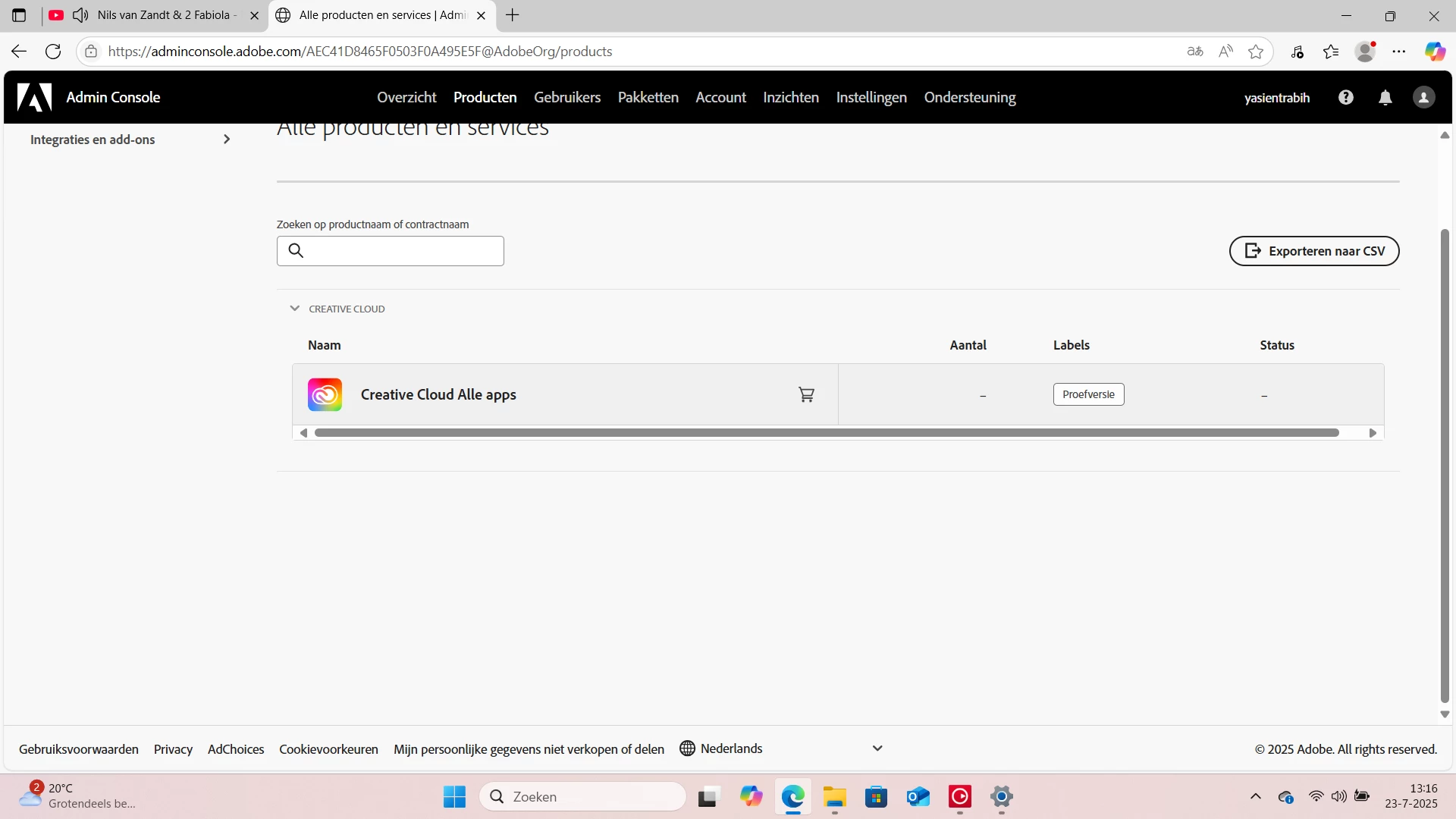Open Copilot icon in browser toolbar
The image size is (1456, 819).
pyautogui.click(x=1435, y=52)
